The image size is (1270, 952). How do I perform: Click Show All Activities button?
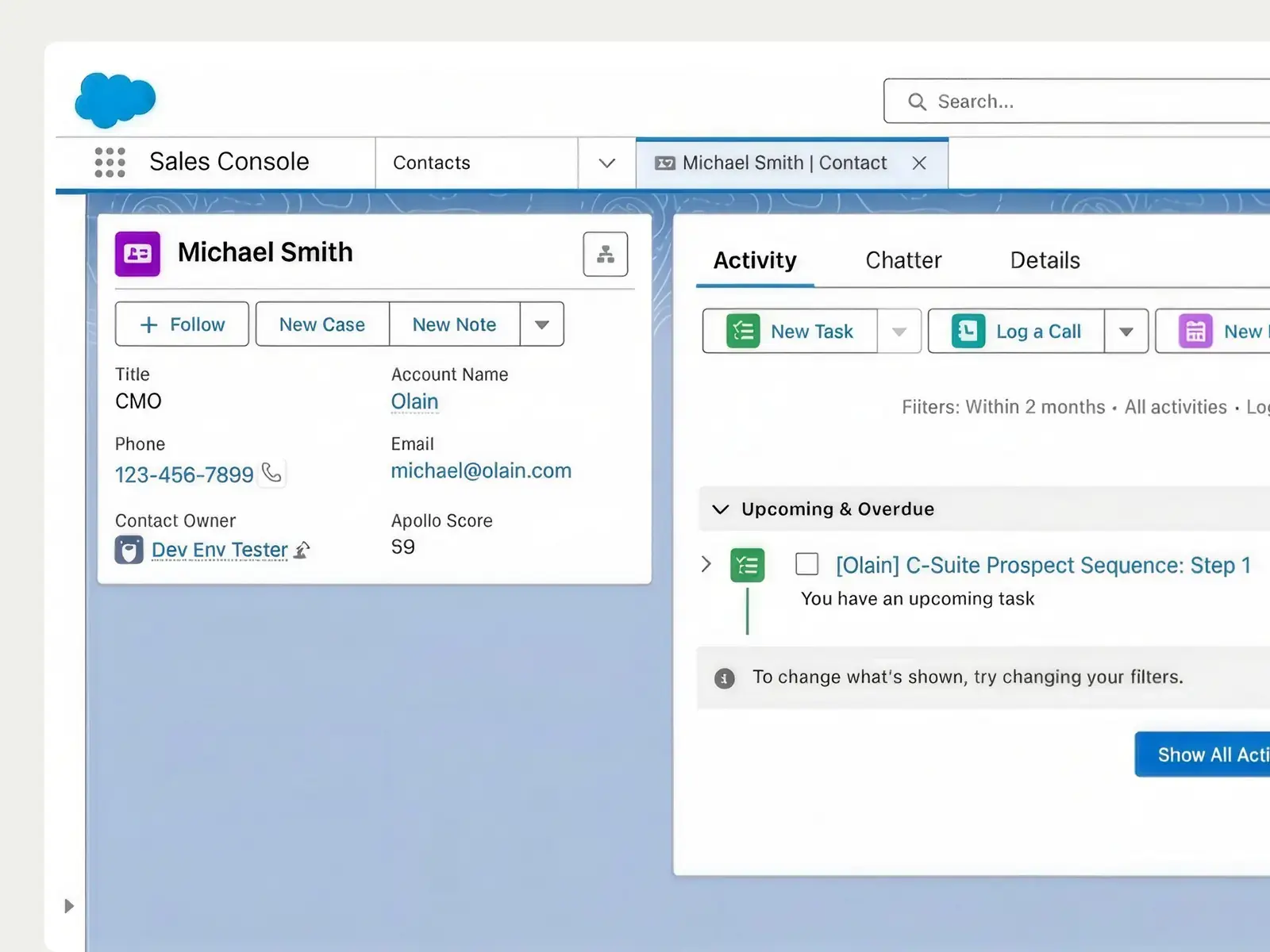(x=1203, y=754)
